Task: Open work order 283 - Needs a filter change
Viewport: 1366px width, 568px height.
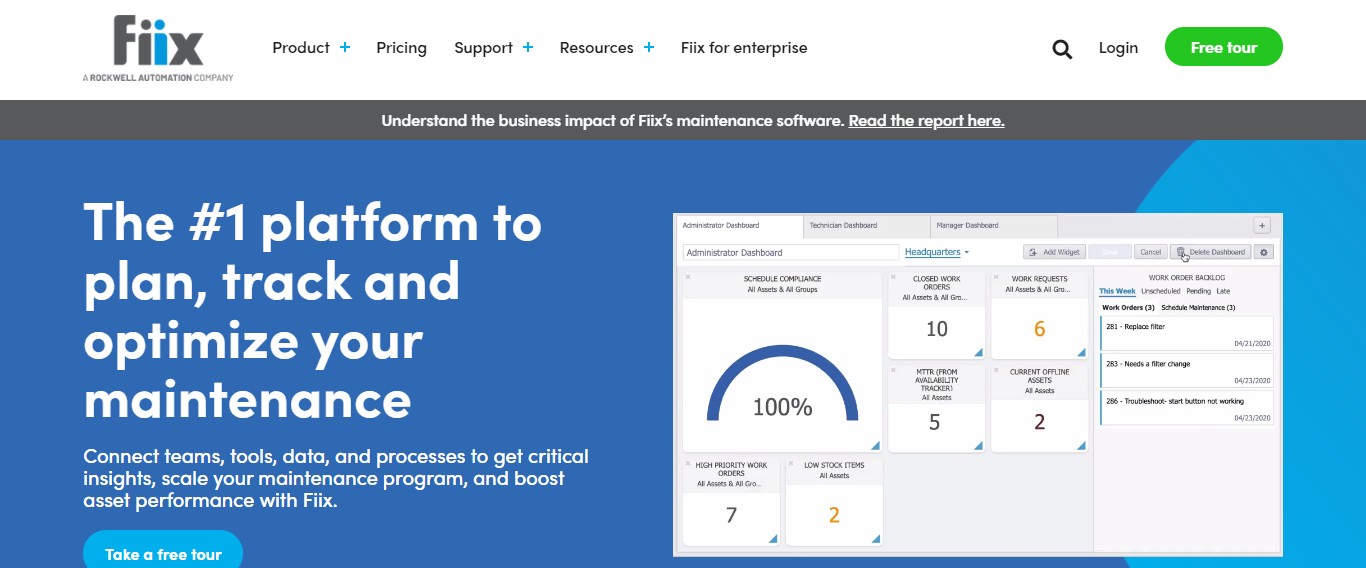Action: pyautogui.click(x=1187, y=370)
